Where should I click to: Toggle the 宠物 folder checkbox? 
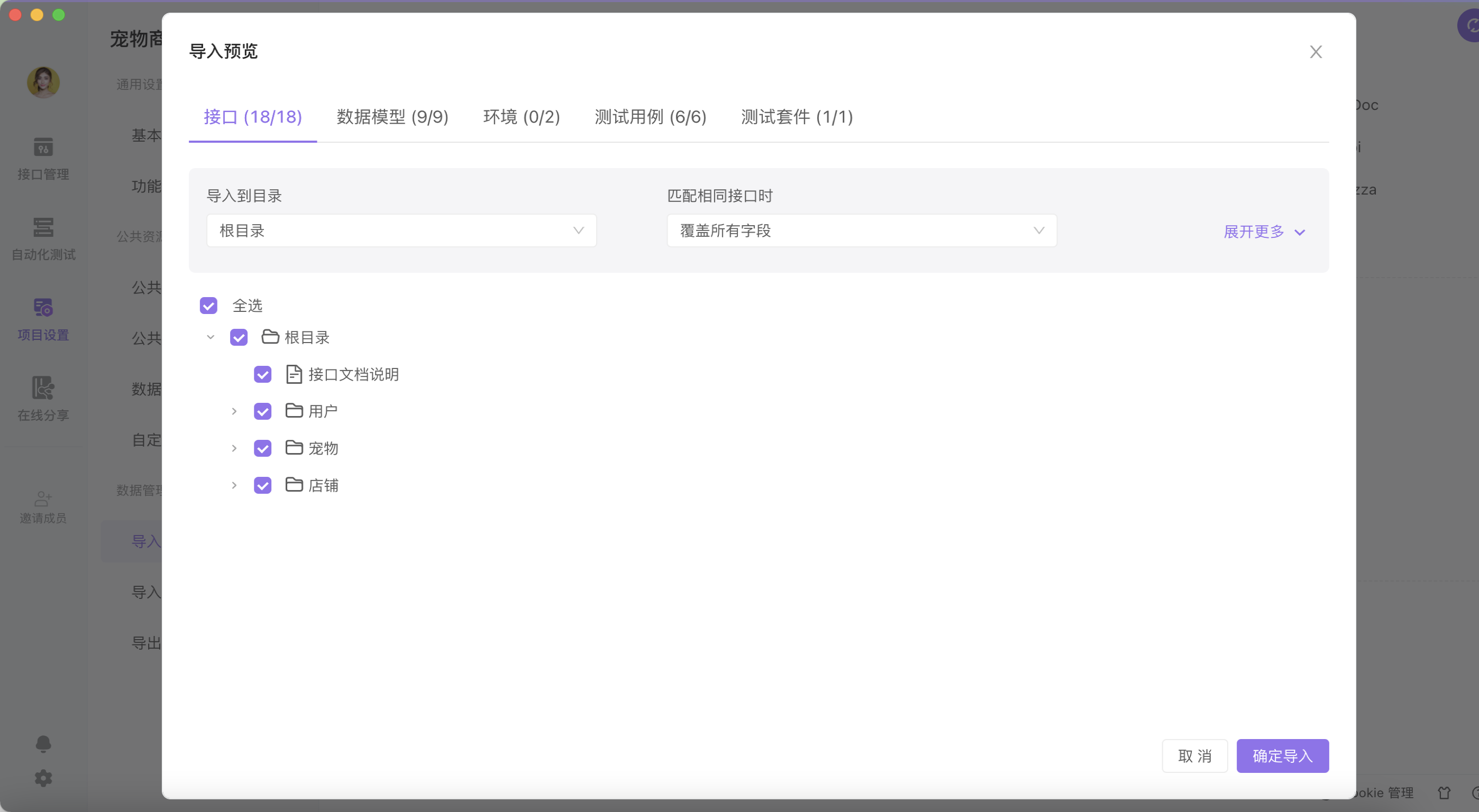coord(262,448)
